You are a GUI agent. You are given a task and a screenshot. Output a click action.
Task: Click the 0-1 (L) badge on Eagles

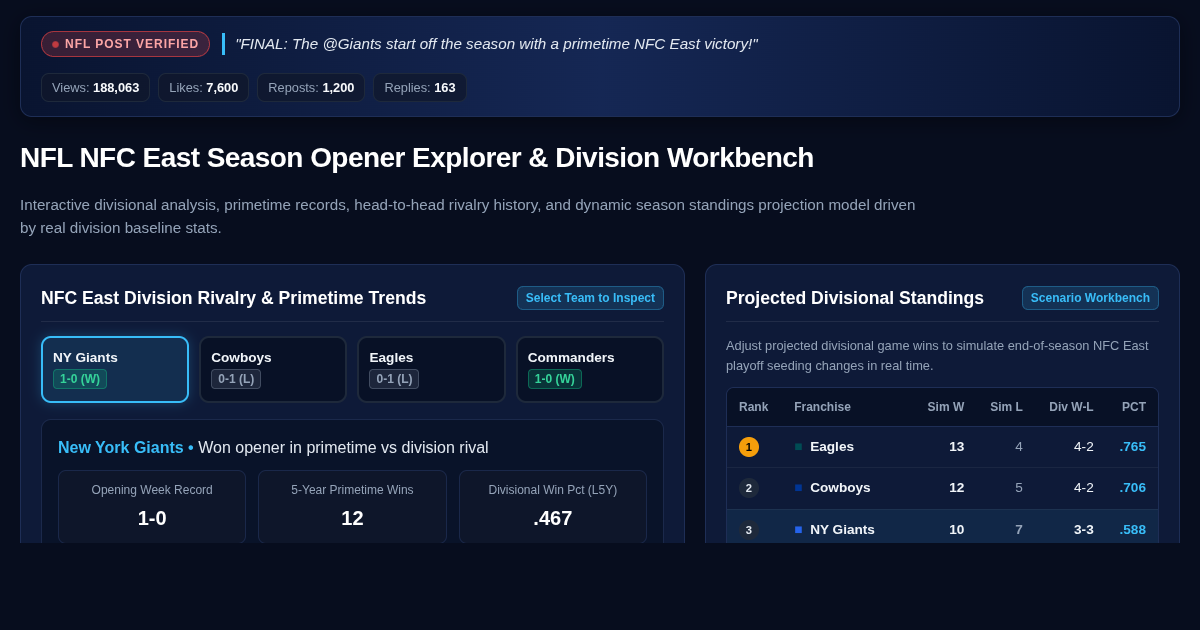(394, 379)
